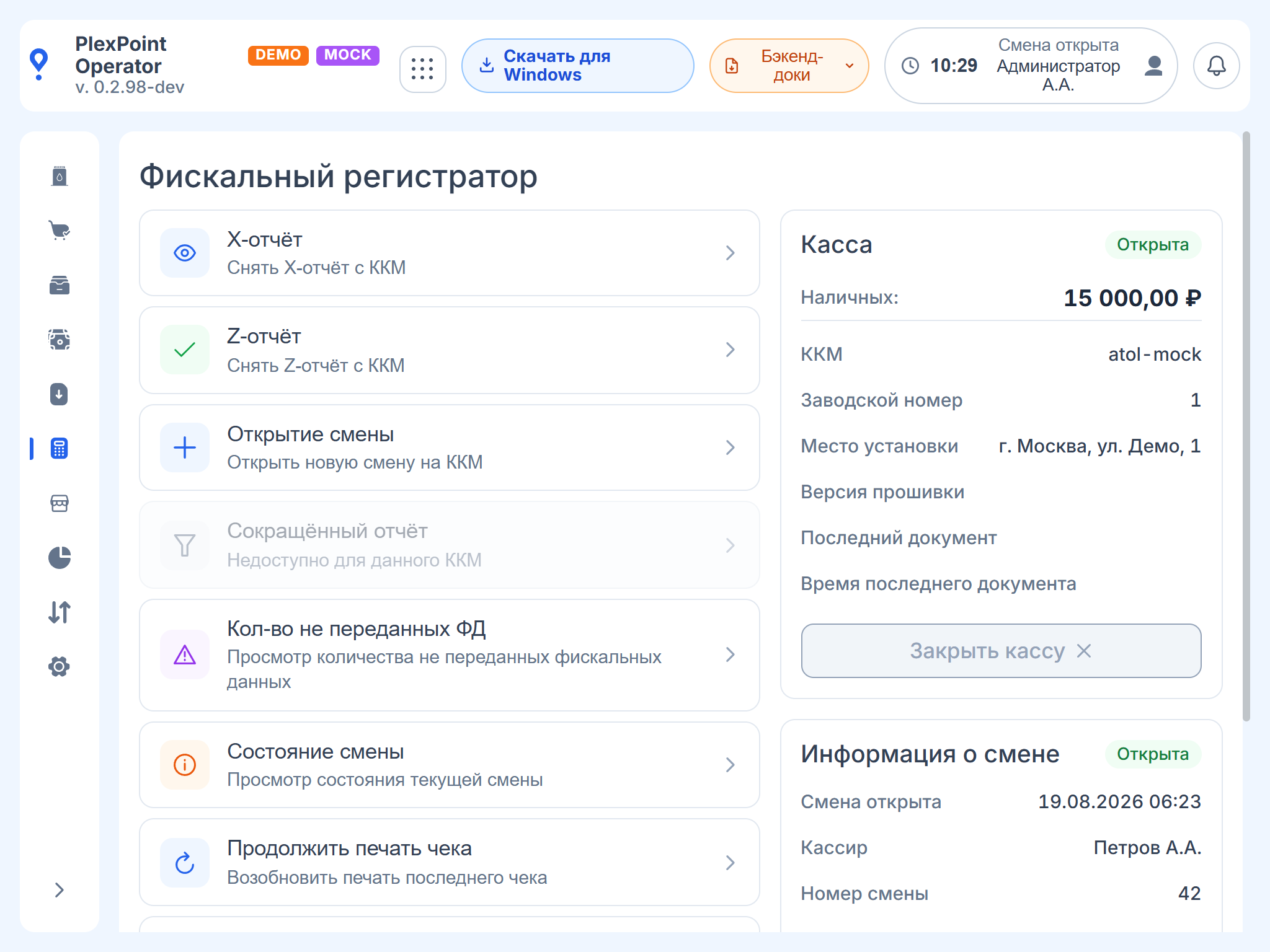The width and height of the screenshot is (1270, 952).
Task: Click the Недоступно для данного ККМ text
Action: pyautogui.click(x=354, y=560)
